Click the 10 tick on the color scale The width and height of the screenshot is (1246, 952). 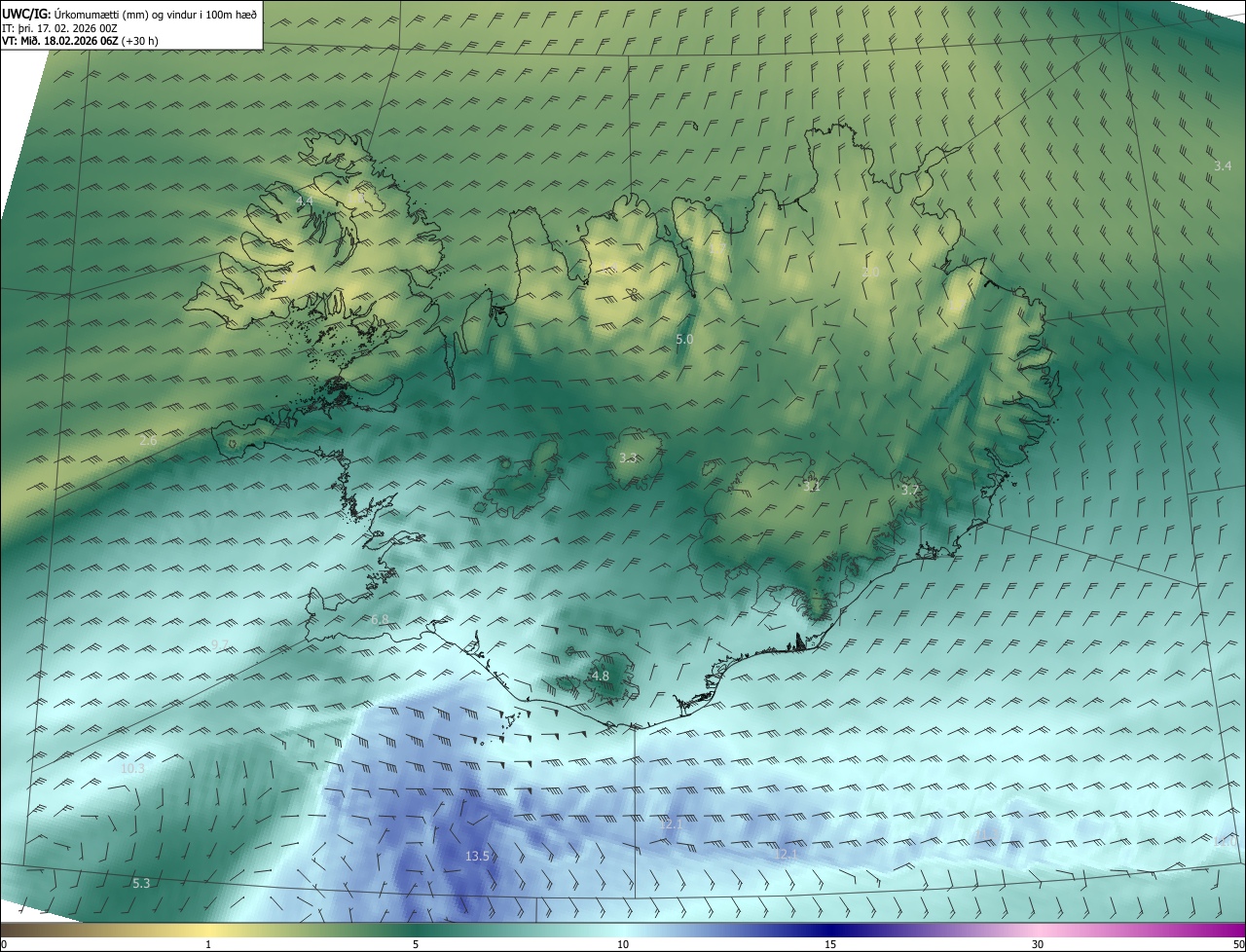[x=623, y=944]
